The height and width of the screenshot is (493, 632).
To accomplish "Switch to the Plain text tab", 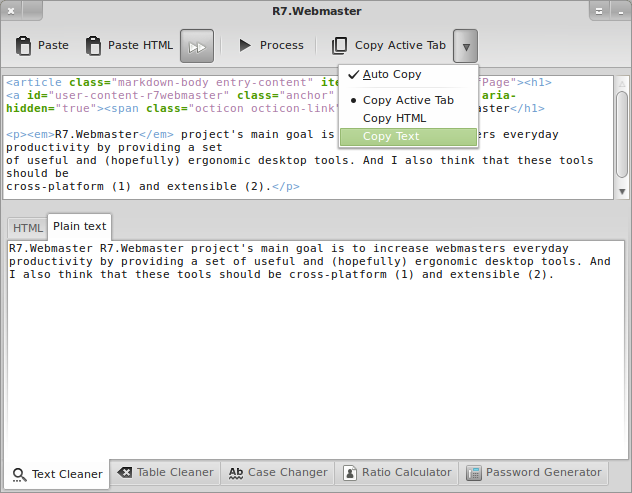I will [x=79, y=227].
